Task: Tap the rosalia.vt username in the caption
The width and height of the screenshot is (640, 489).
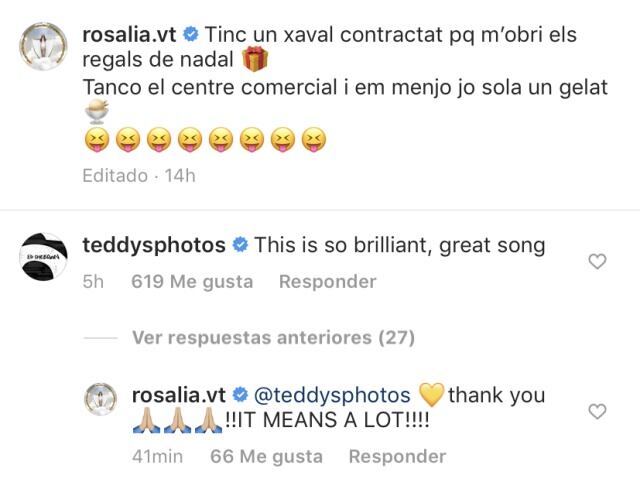Action: click(x=126, y=35)
